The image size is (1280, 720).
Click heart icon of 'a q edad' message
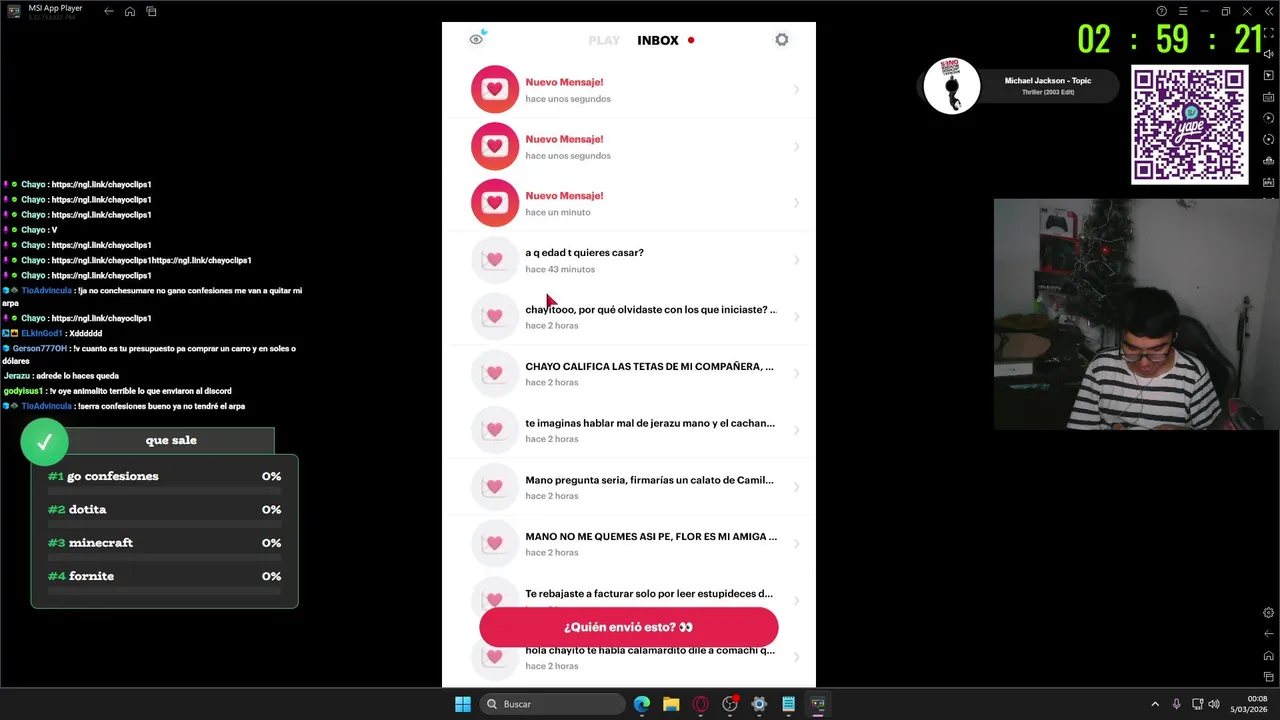tap(495, 260)
